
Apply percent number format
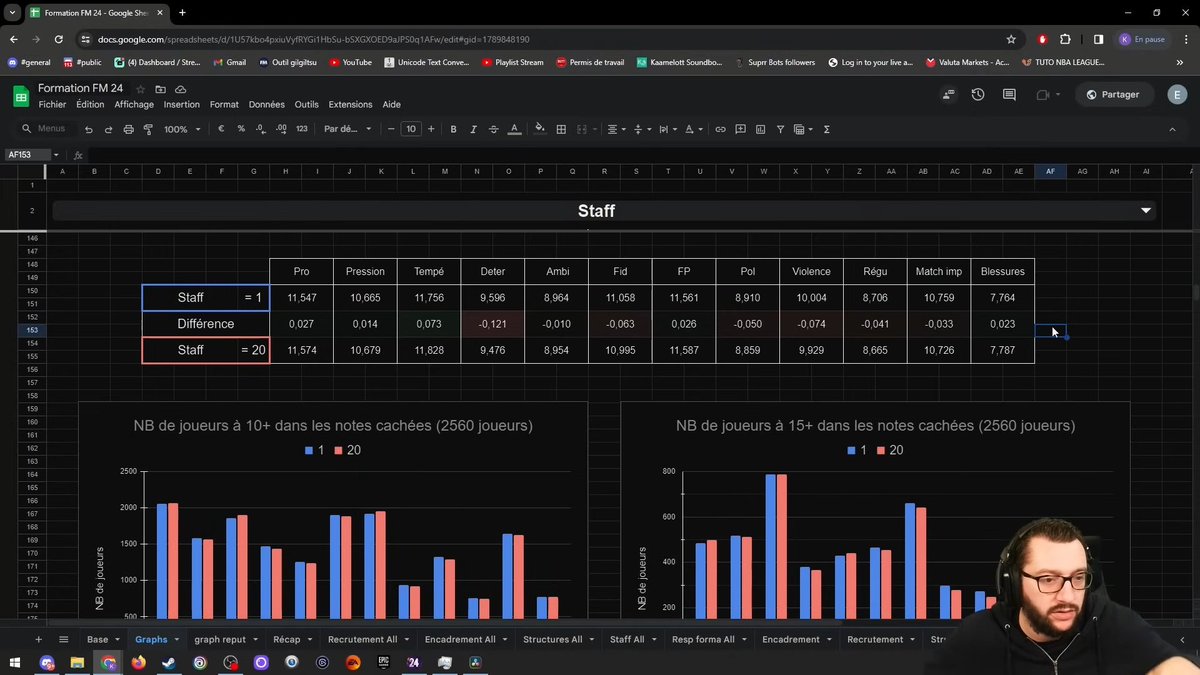pyautogui.click(x=241, y=129)
